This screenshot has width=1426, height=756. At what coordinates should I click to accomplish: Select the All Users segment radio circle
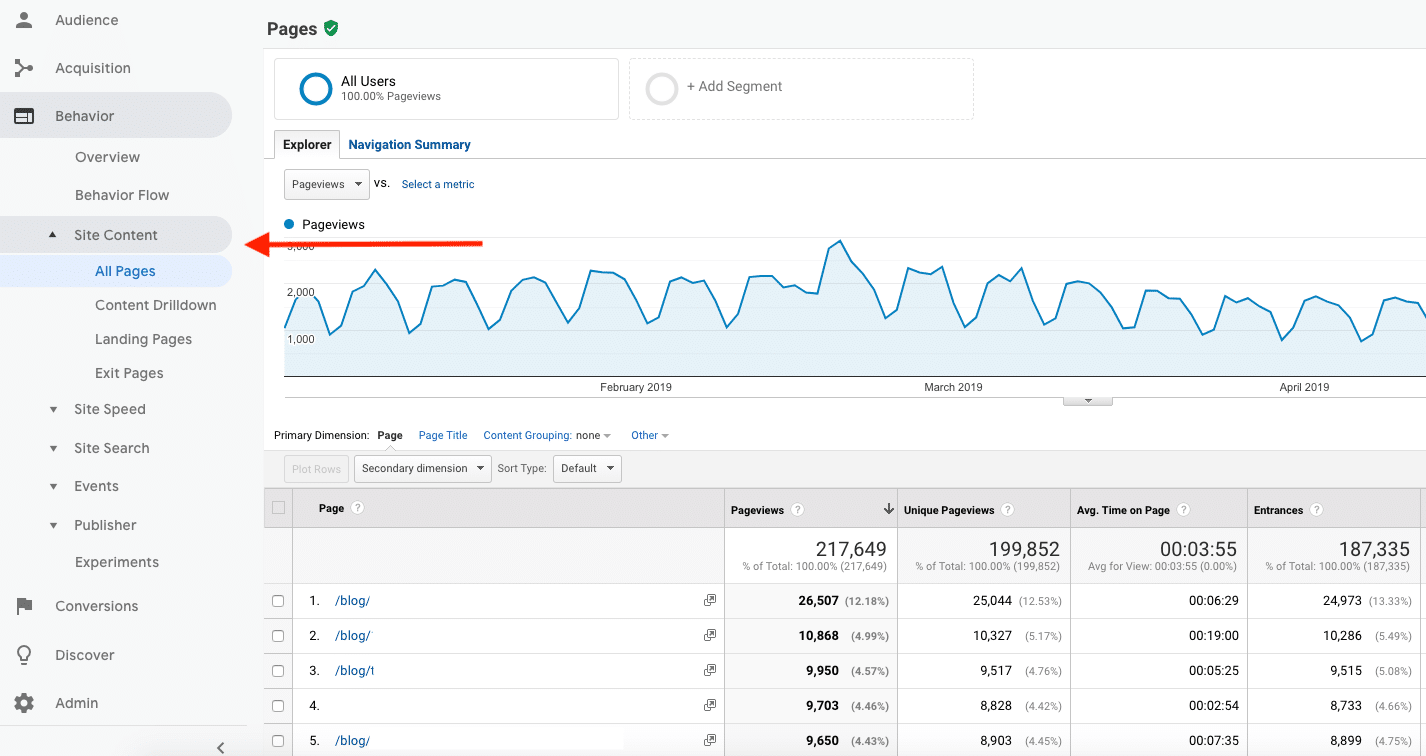[x=315, y=89]
